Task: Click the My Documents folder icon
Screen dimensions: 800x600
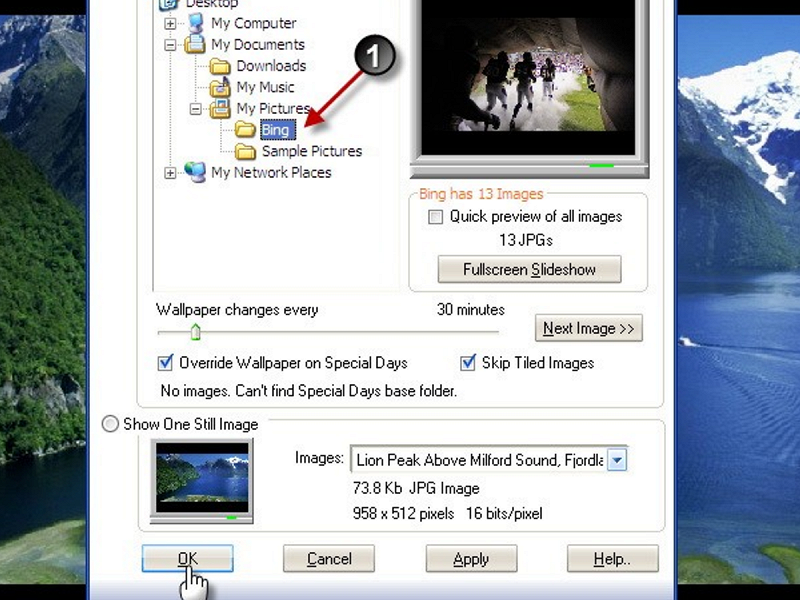Action: pos(195,44)
